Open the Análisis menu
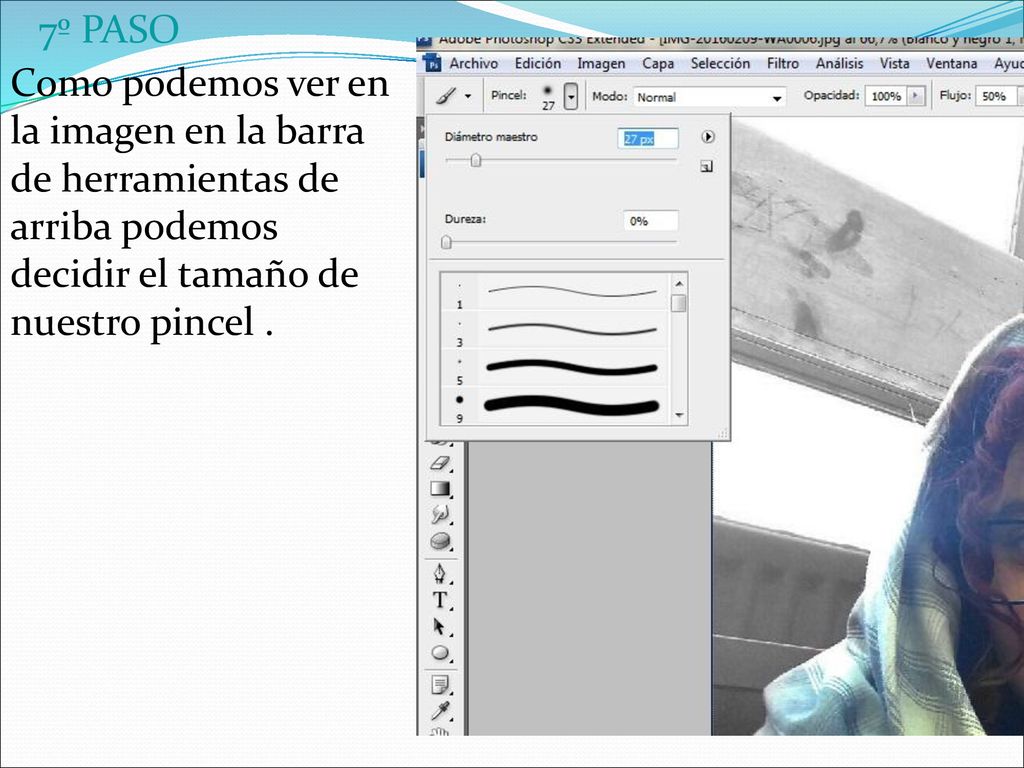1024x768 pixels. [x=839, y=63]
